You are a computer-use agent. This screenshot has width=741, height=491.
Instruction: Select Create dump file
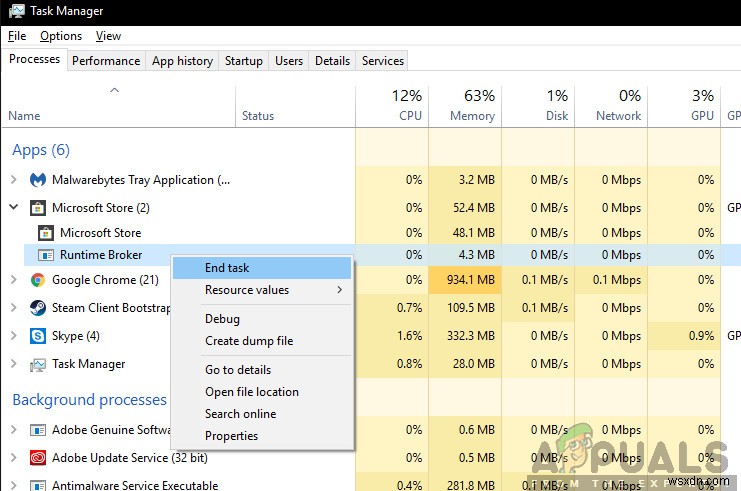coord(262,341)
